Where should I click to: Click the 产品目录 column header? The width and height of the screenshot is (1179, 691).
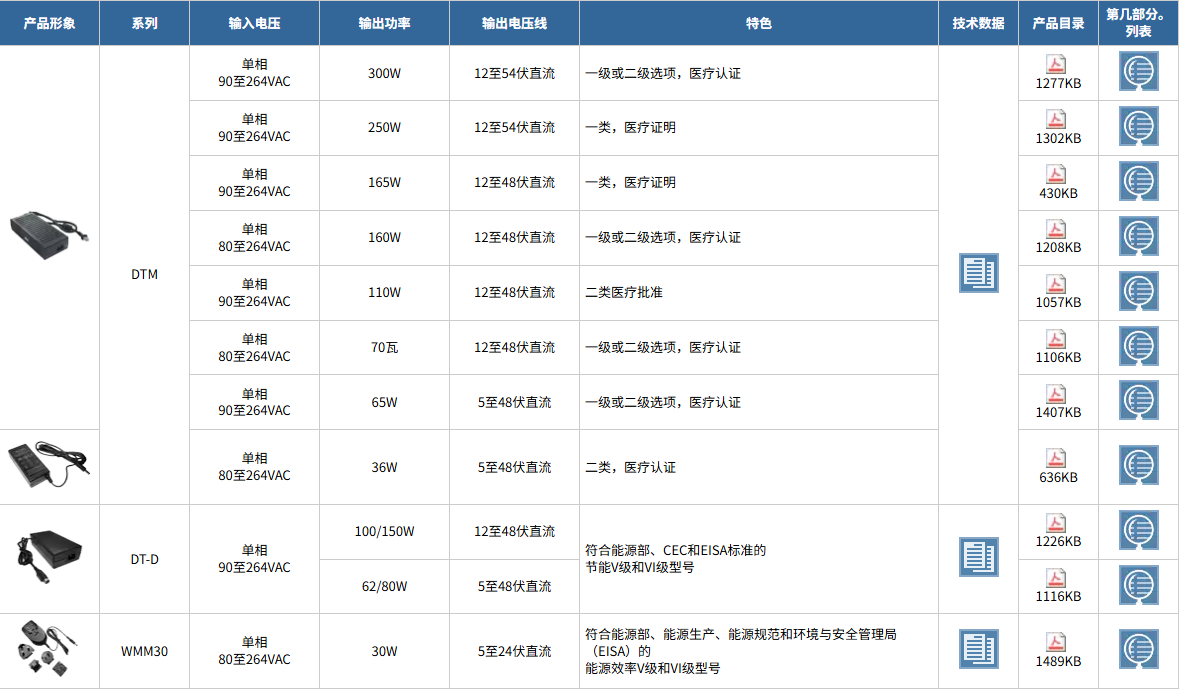[1058, 23]
